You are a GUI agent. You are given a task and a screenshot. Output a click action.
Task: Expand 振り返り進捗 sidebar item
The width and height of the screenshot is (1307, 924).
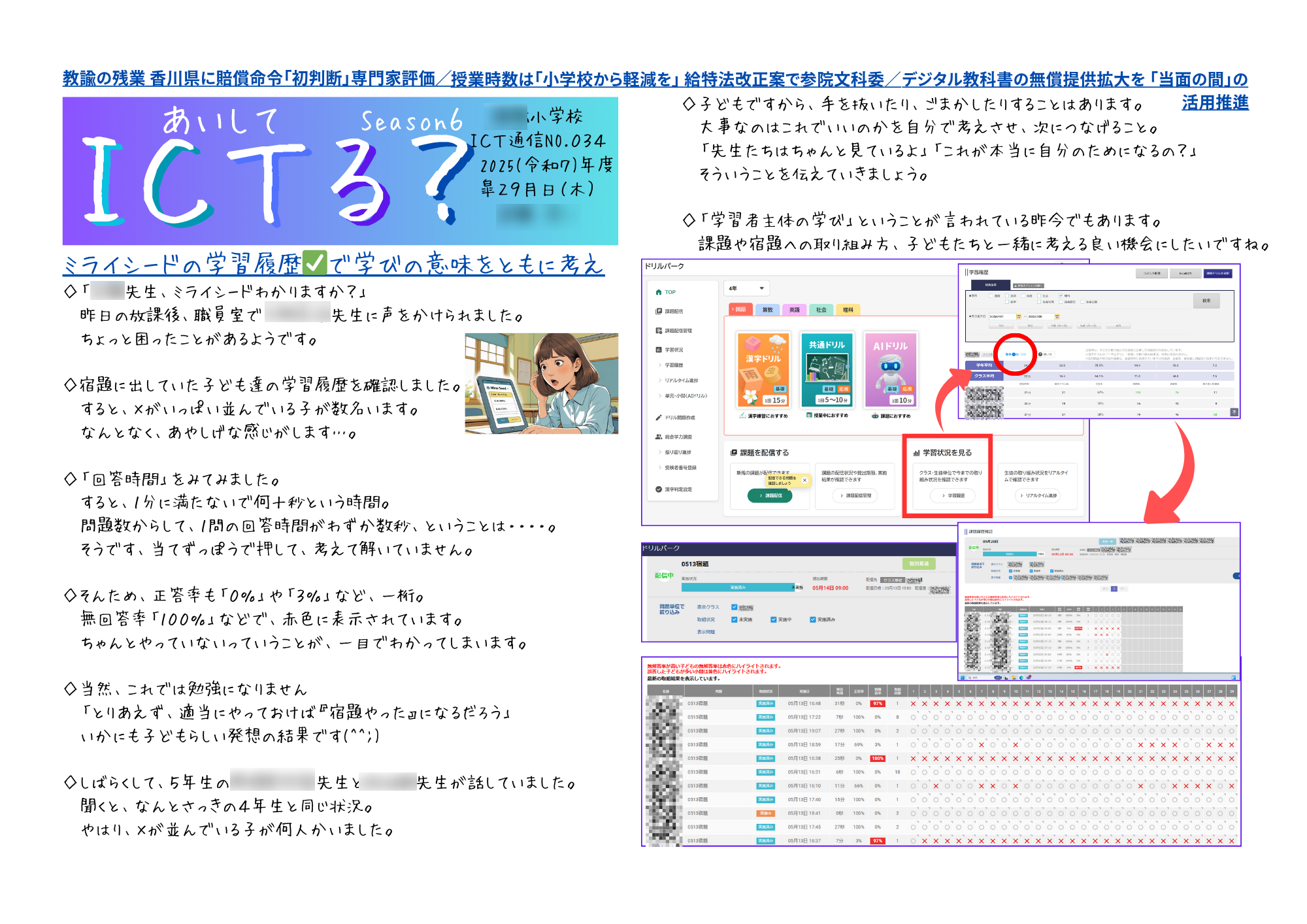pos(674,452)
